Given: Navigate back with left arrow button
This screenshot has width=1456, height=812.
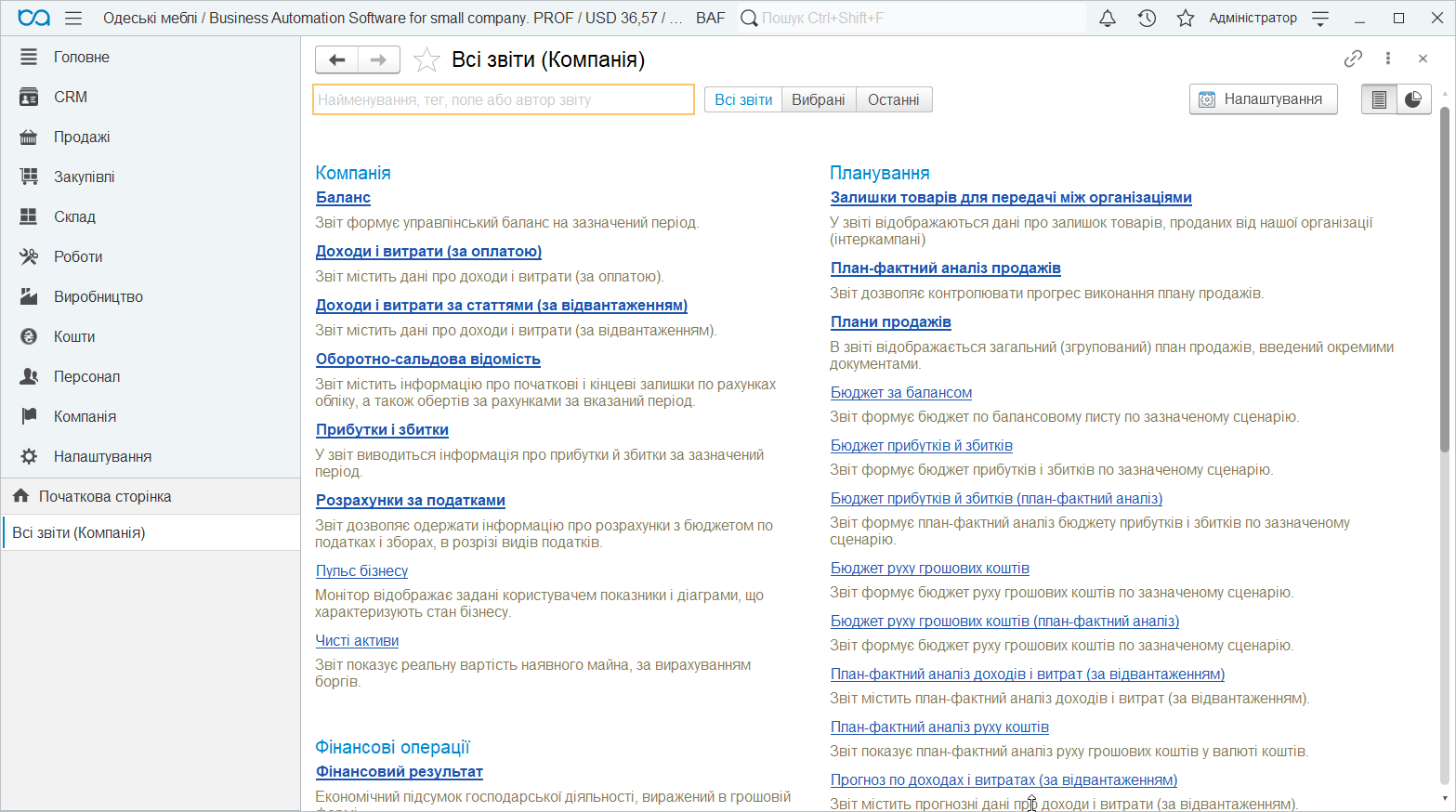Looking at the screenshot, I should (337, 60).
